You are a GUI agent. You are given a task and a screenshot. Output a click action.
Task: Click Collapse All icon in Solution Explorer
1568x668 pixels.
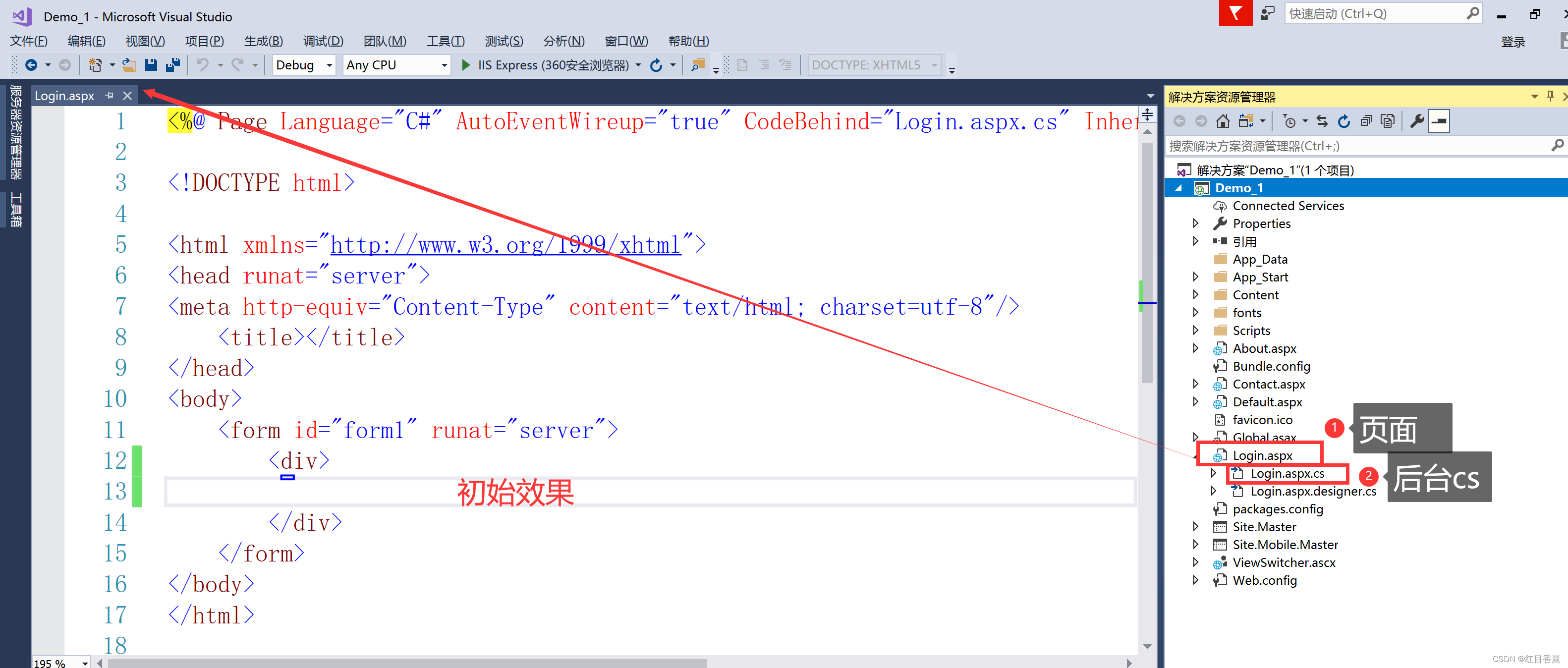[x=1365, y=121]
